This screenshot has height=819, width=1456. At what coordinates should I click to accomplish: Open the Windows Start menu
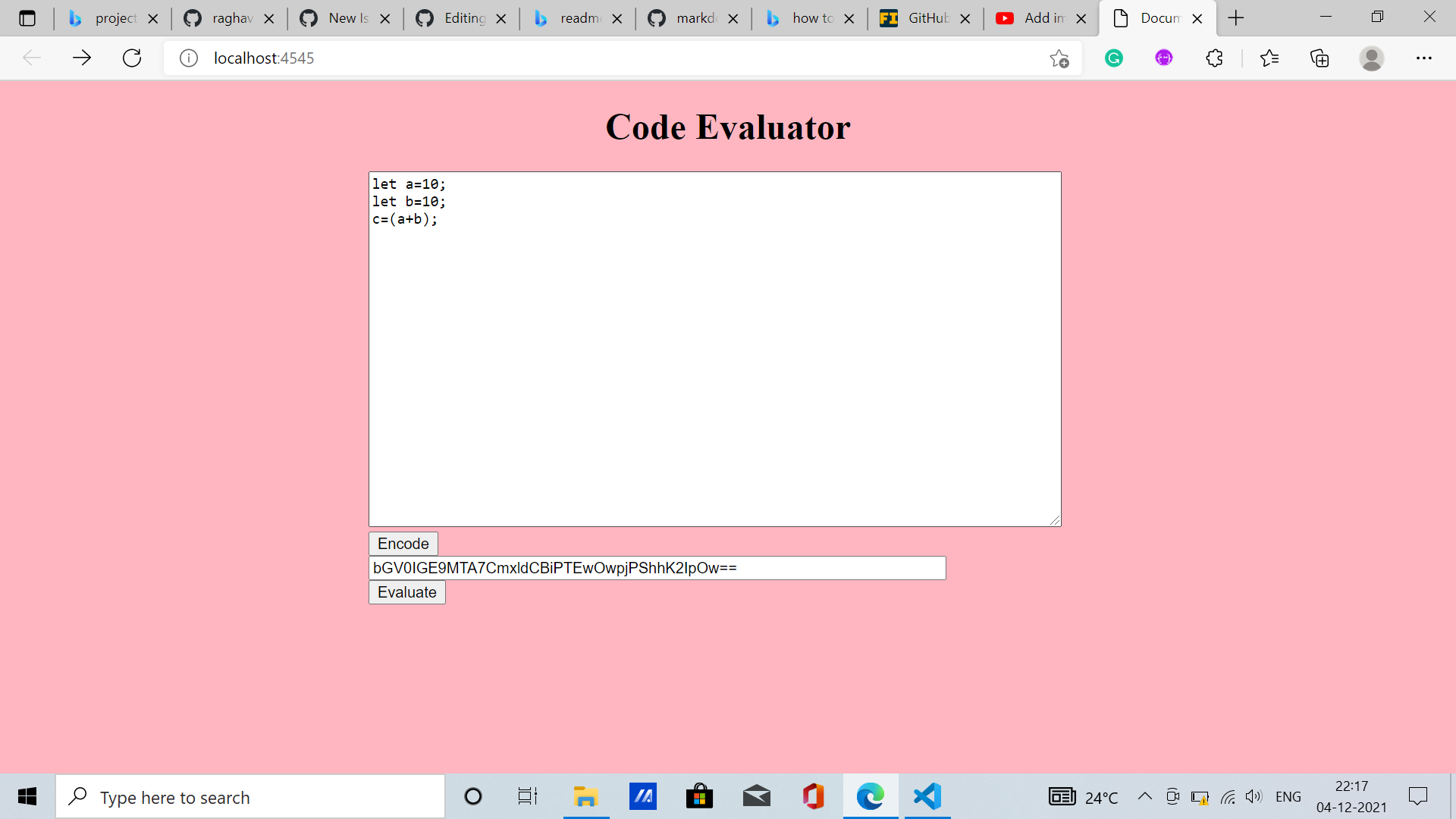tap(27, 796)
